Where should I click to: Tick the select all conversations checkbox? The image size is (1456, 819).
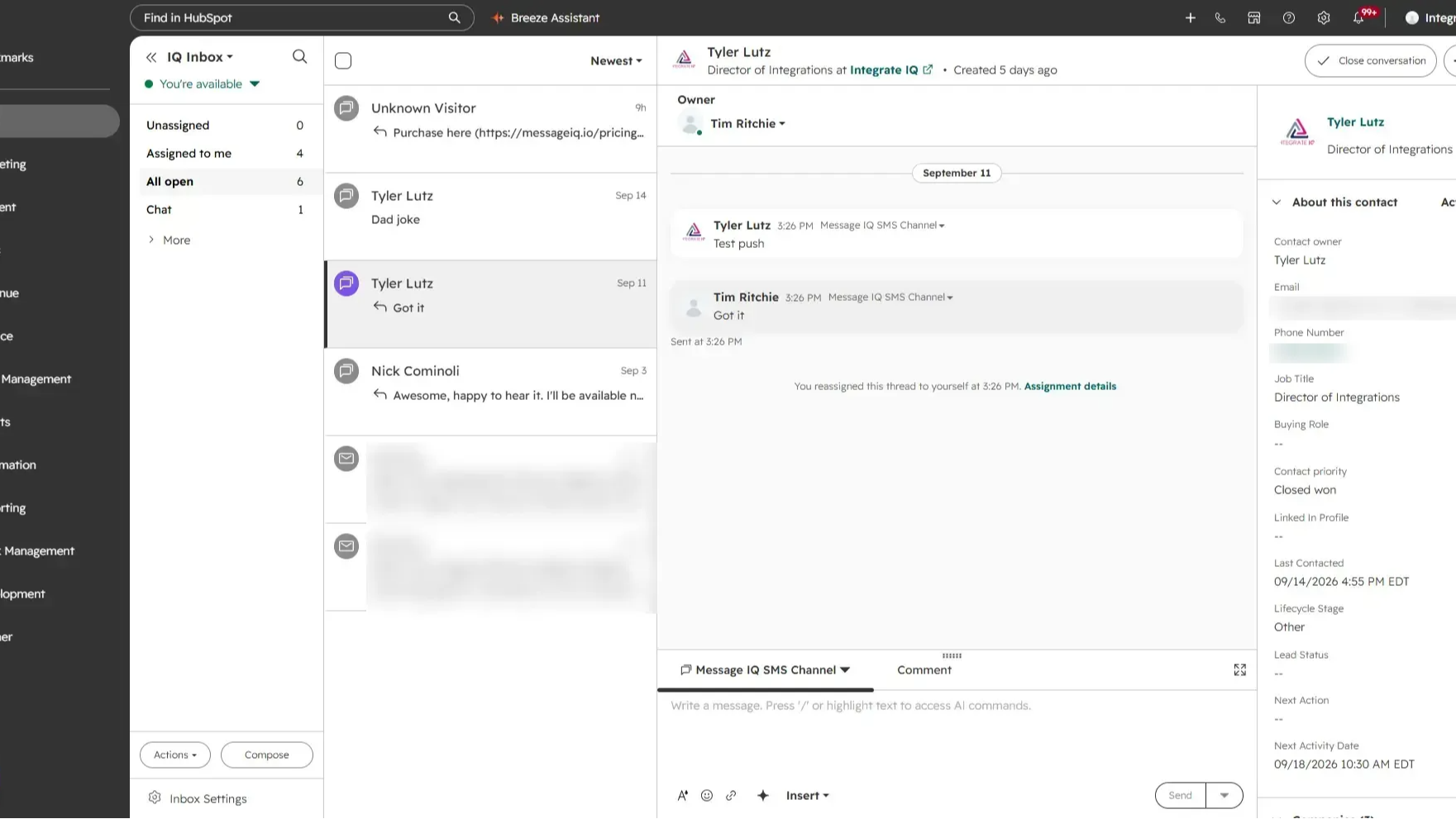(343, 60)
